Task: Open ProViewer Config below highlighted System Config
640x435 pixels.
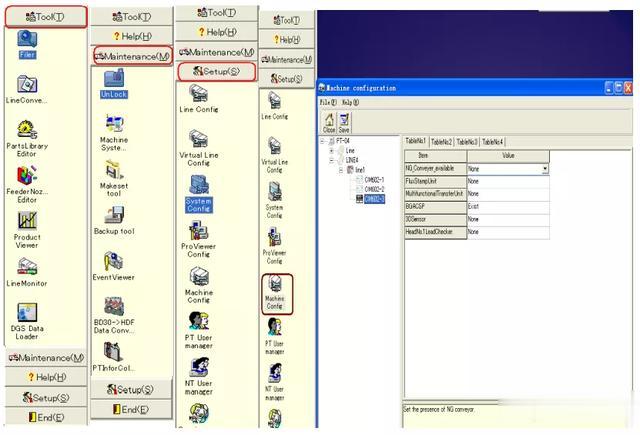Action: click(199, 240)
